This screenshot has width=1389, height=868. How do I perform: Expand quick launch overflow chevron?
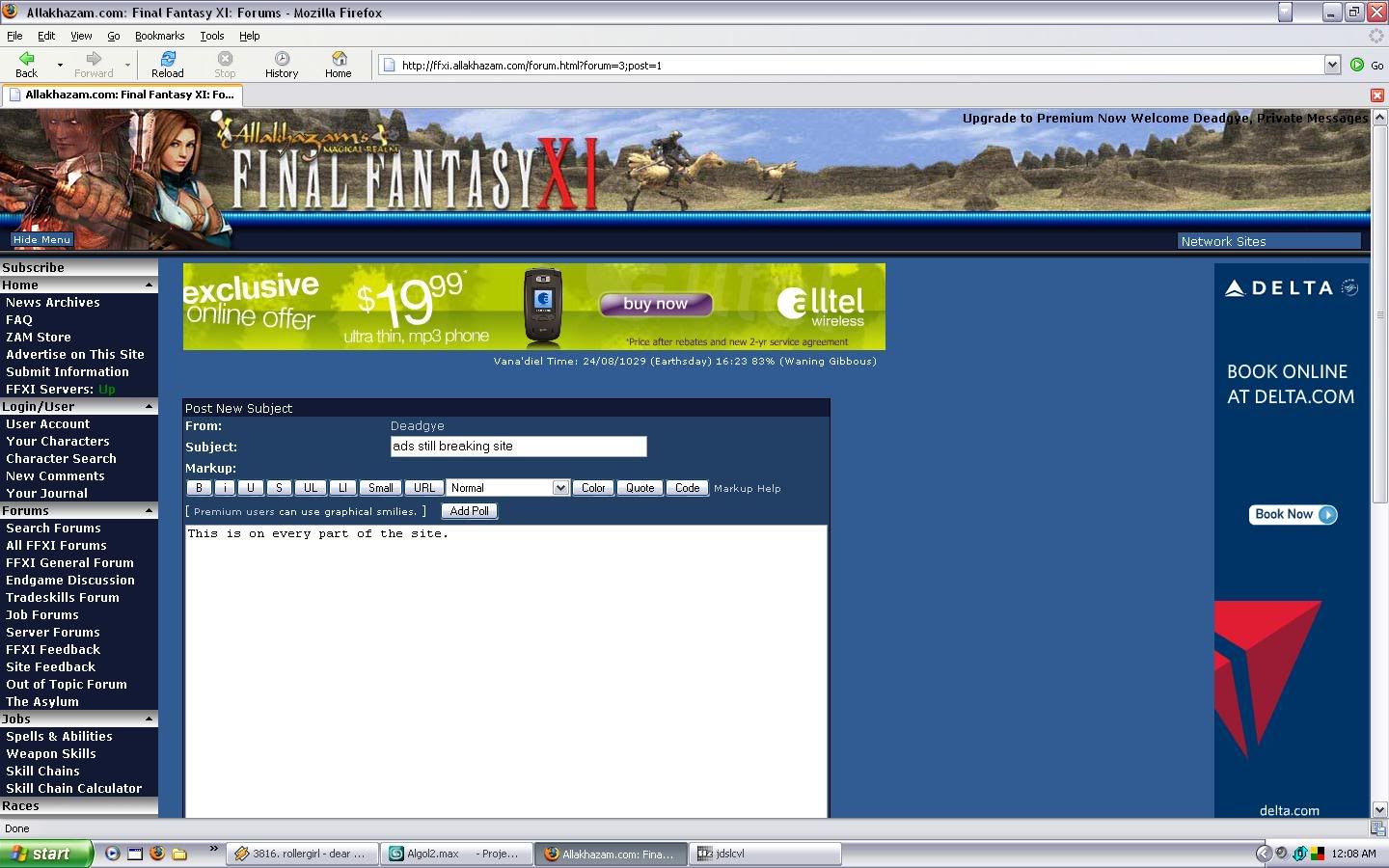[213, 850]
